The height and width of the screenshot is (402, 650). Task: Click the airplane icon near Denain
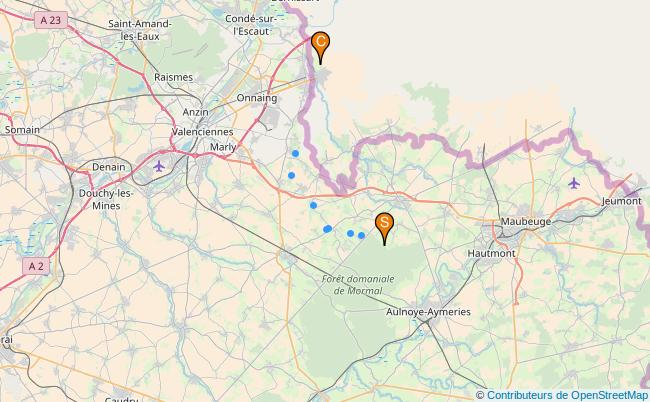click(x=159, y=167)
